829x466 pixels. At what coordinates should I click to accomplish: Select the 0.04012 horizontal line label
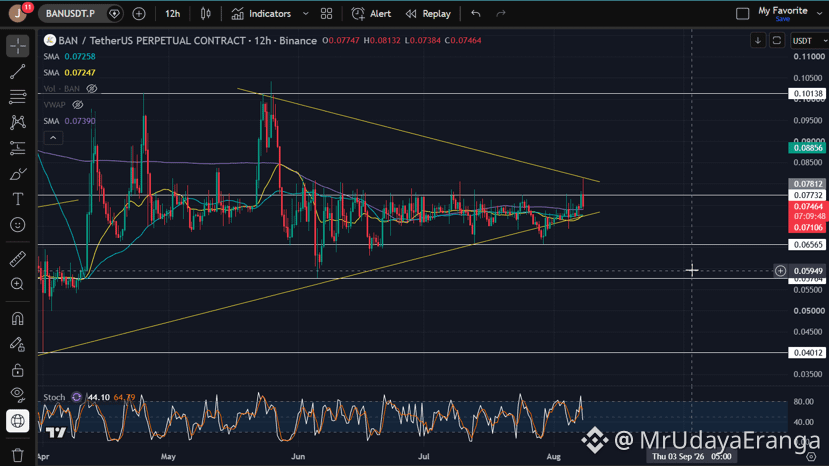tap(808, 353)
